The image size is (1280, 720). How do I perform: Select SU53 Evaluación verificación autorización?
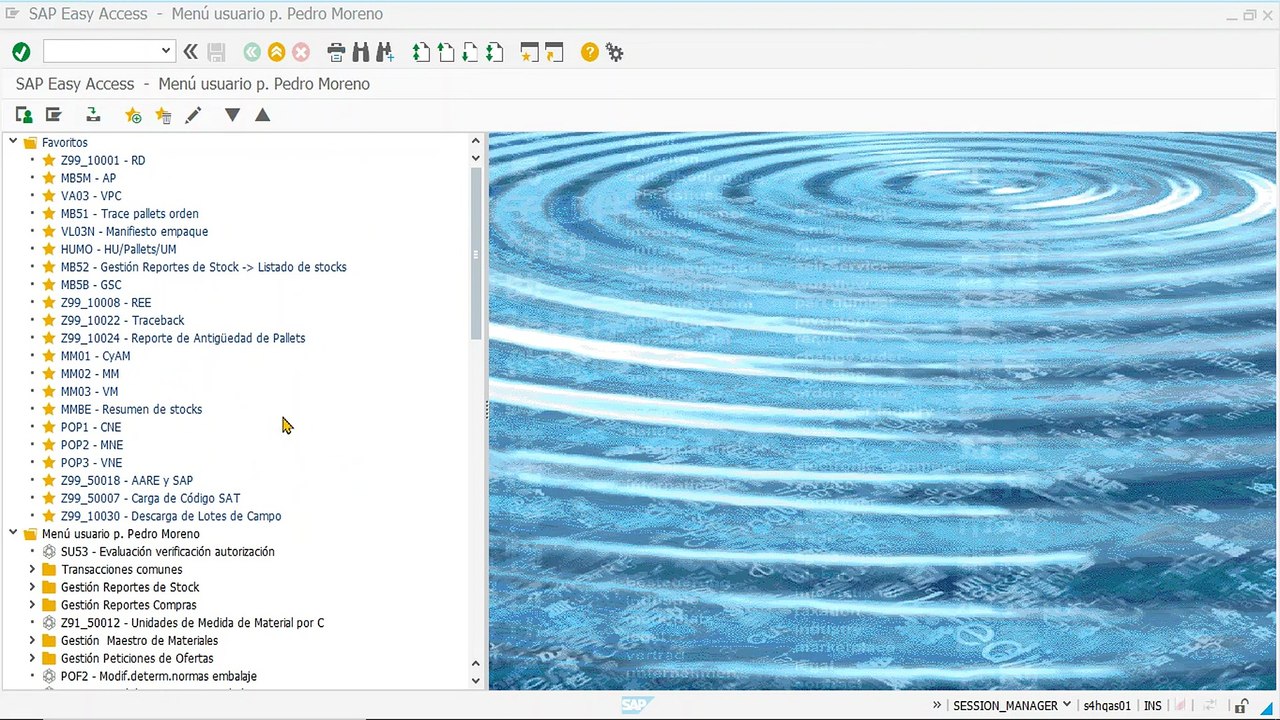(167, 551)
